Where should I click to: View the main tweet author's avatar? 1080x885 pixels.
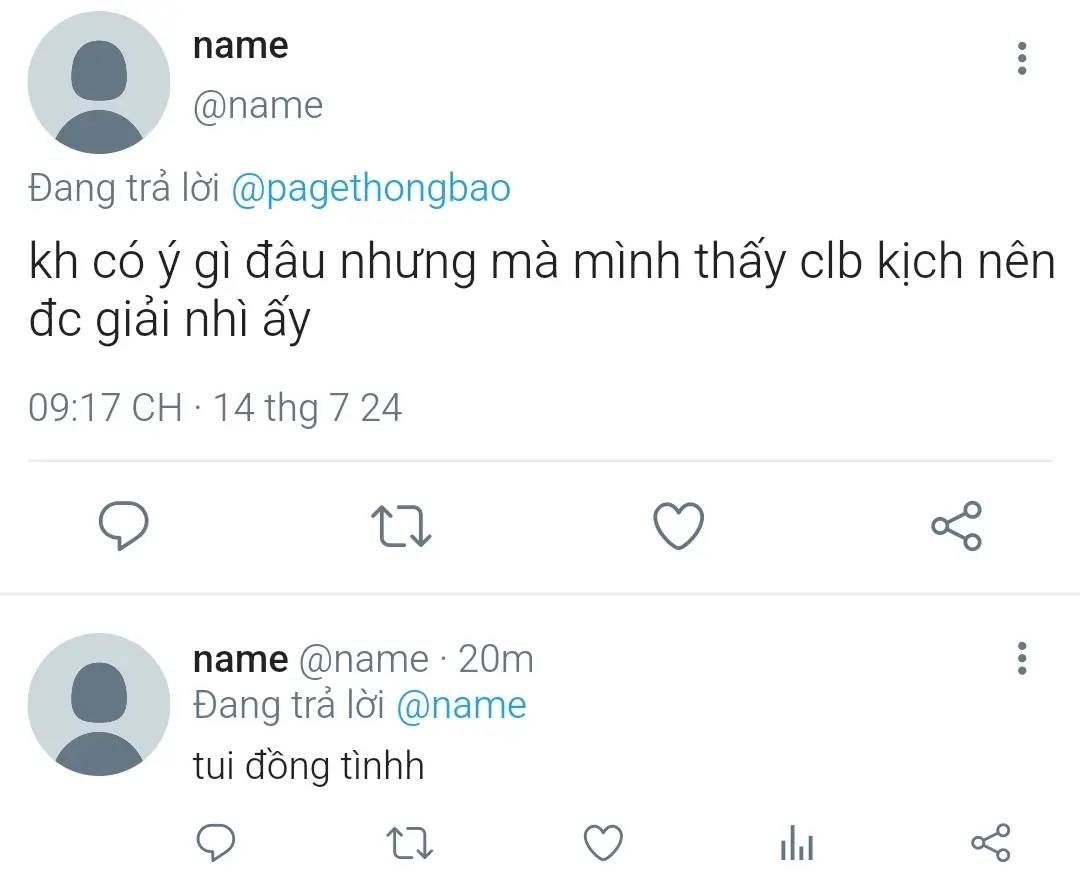point(99,83)
